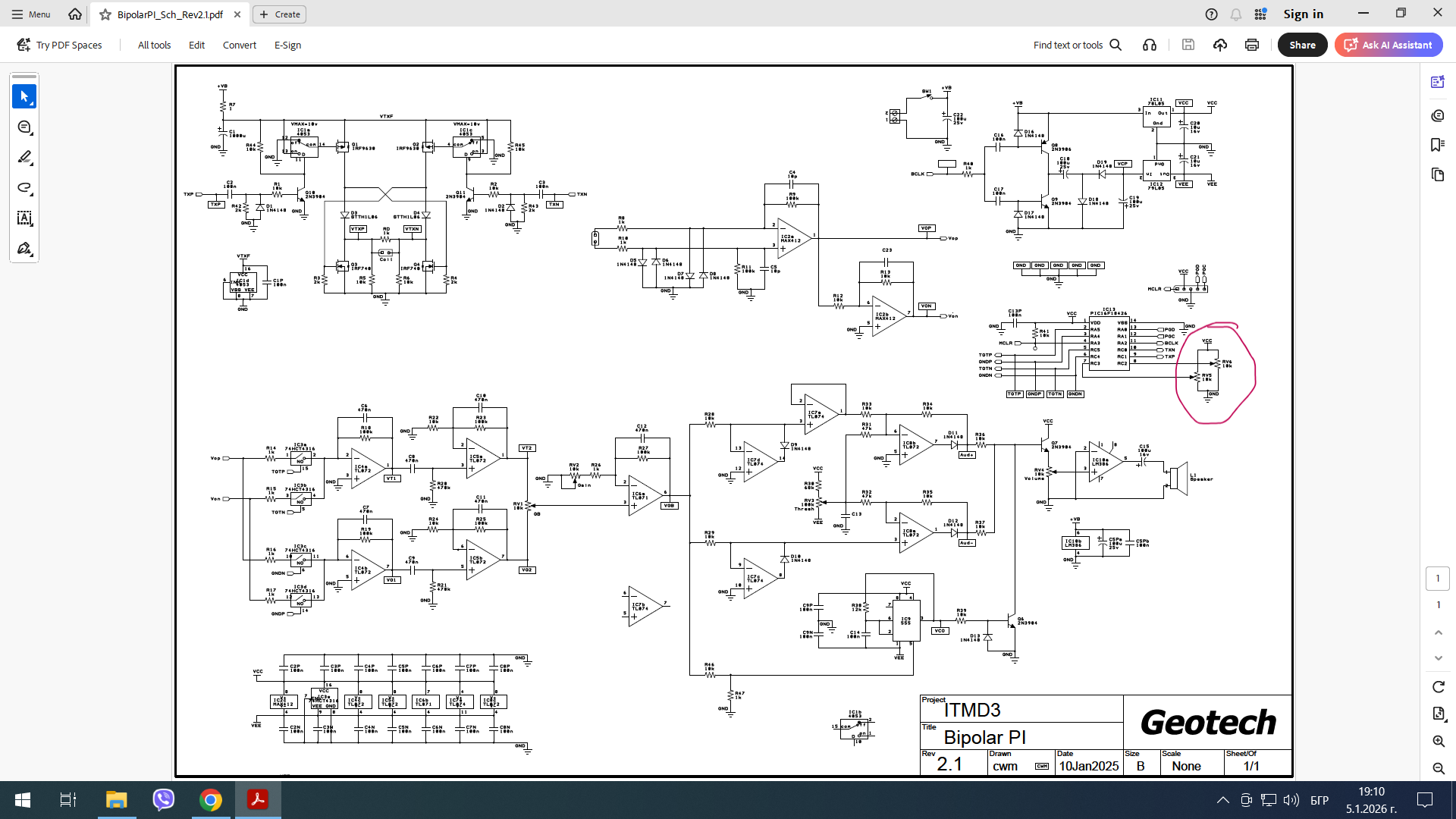Open the notifications bell
Screen dimensions: 1456x819
pos(1236,14)
